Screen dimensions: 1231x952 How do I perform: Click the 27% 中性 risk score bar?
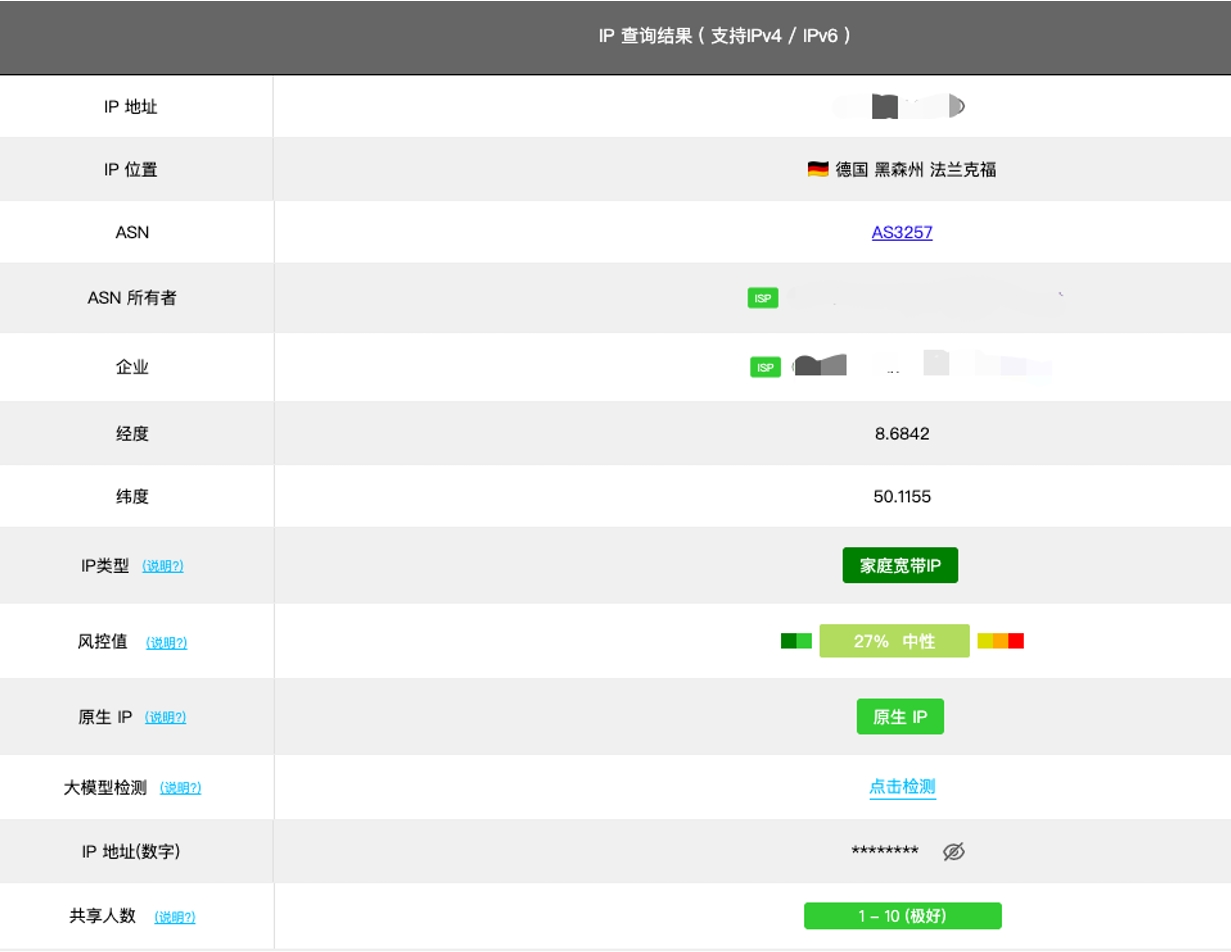(895, 641)
